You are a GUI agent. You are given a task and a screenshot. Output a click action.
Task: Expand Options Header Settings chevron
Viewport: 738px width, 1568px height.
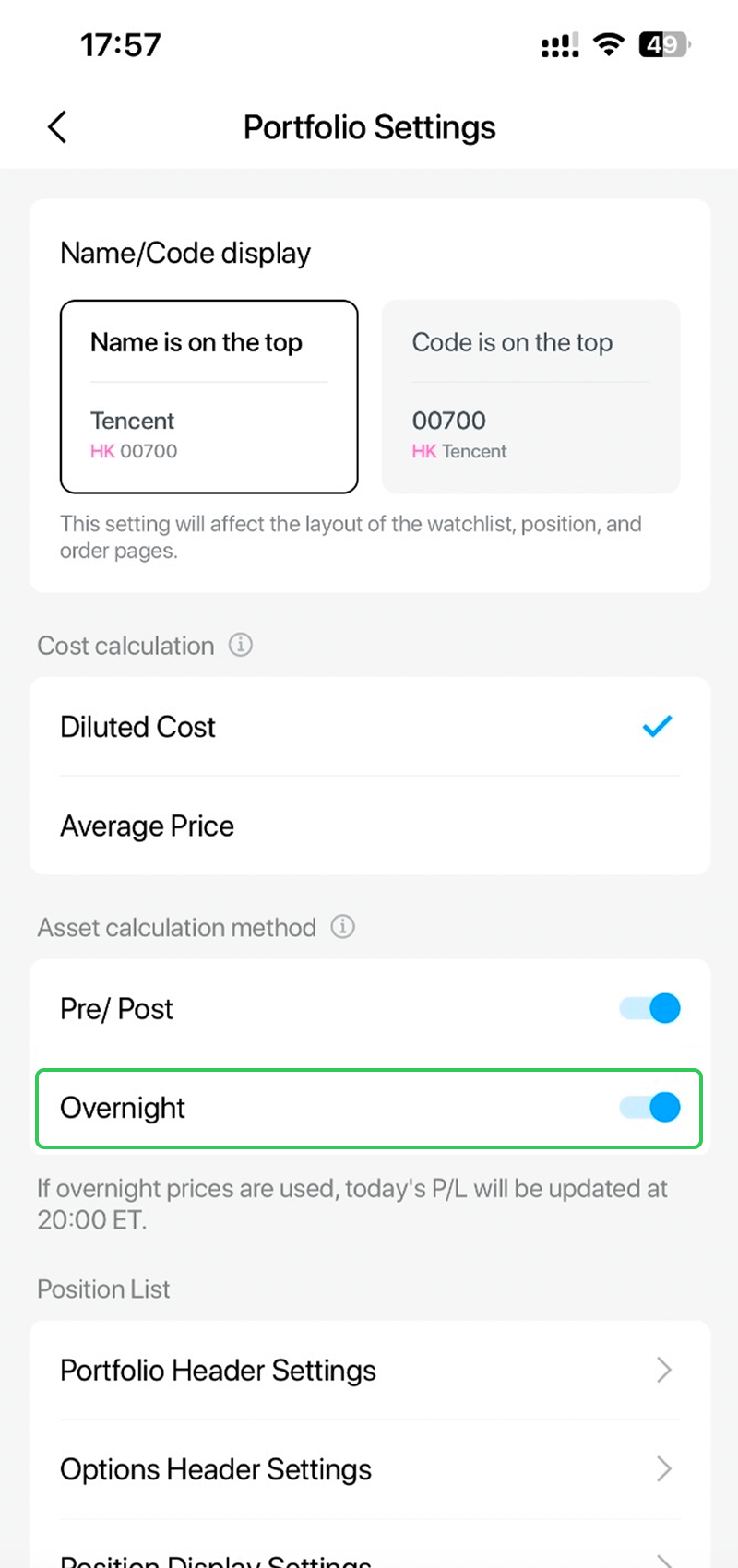click(663, 1468)
